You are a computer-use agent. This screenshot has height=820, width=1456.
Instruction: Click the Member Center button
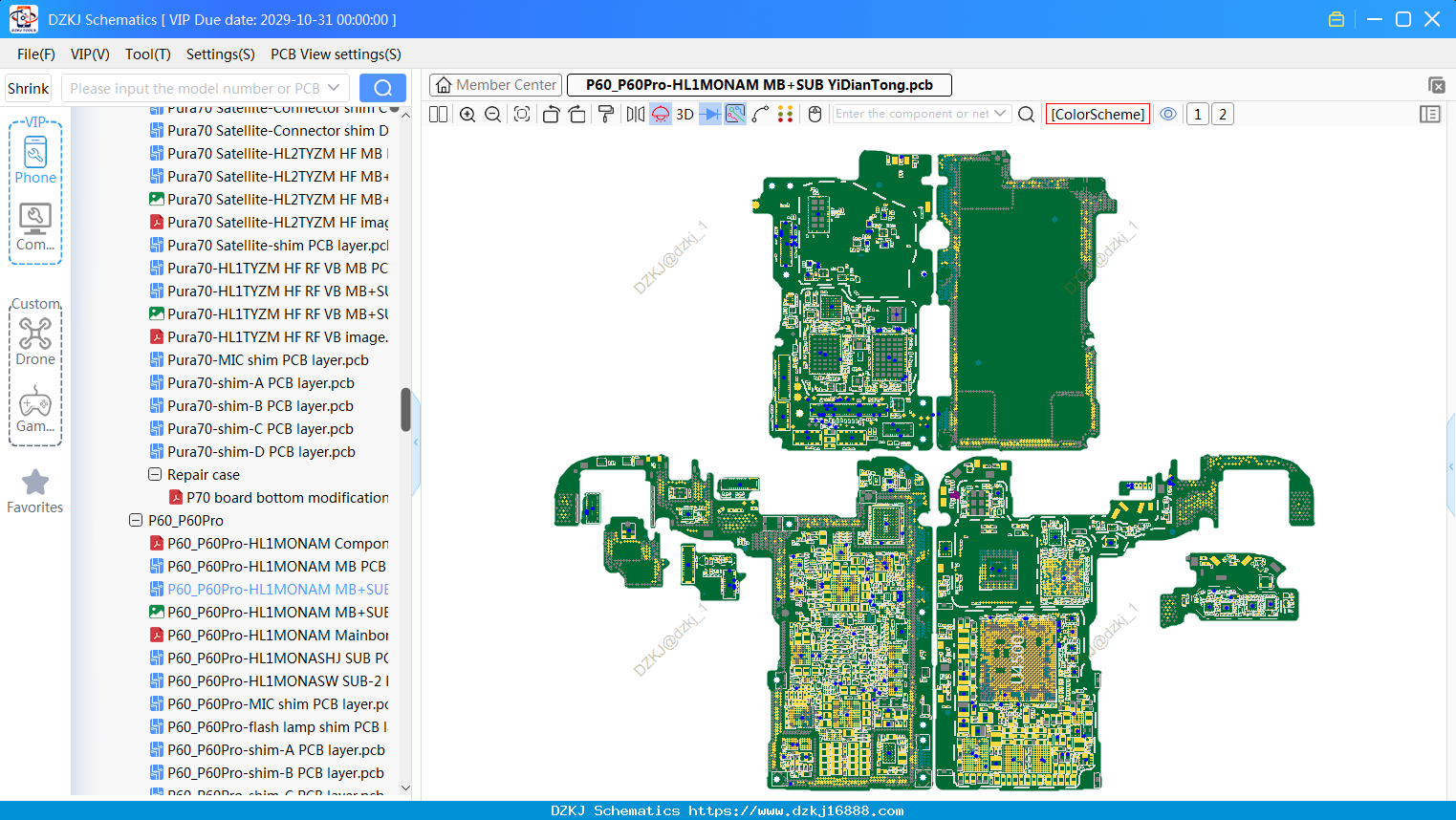pos(496,85)
